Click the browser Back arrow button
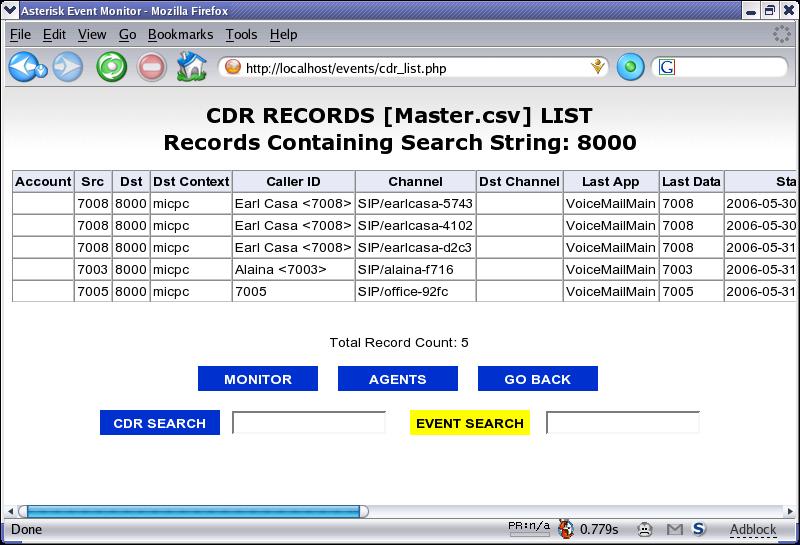The image size is (800, 545). click(25, 68)
